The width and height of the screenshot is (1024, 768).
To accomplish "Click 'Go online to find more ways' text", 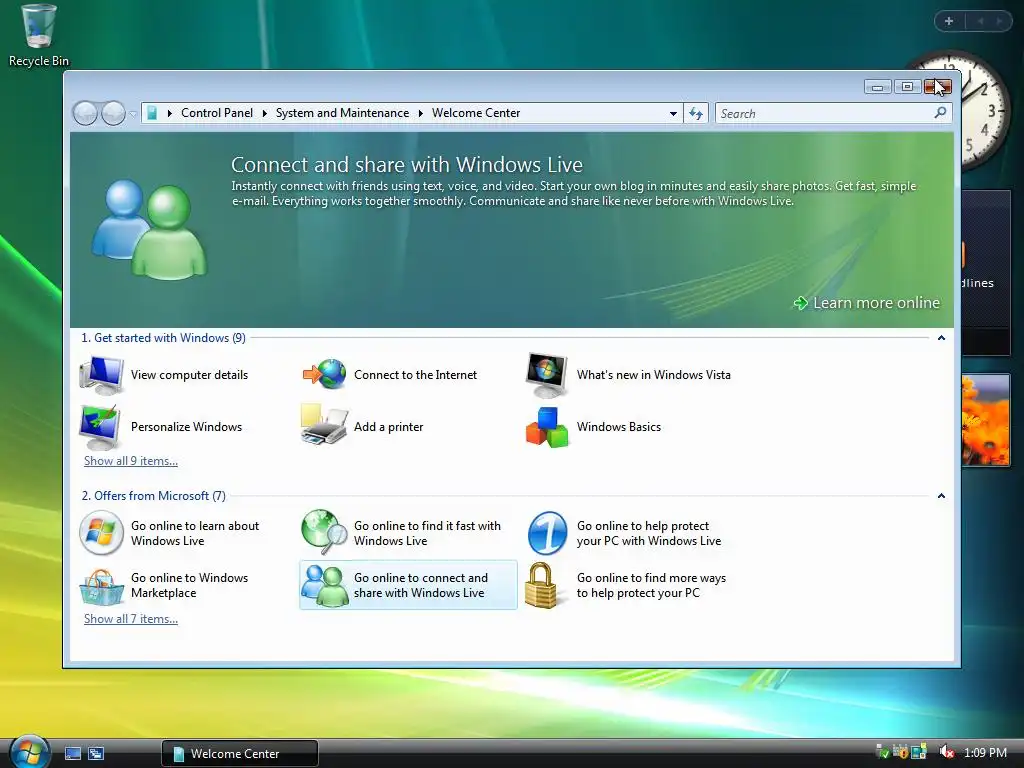I will coord(651,585).
